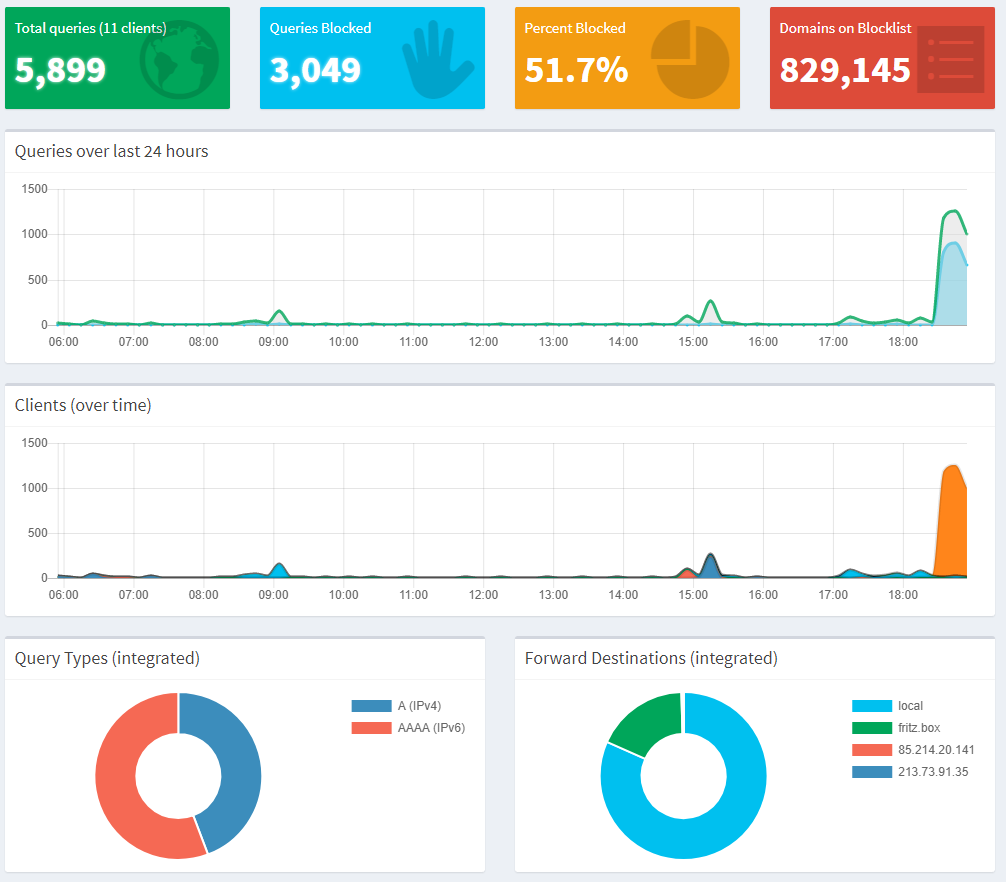Click the Queries Blocked card title
1006x882 pixels.
320,28
